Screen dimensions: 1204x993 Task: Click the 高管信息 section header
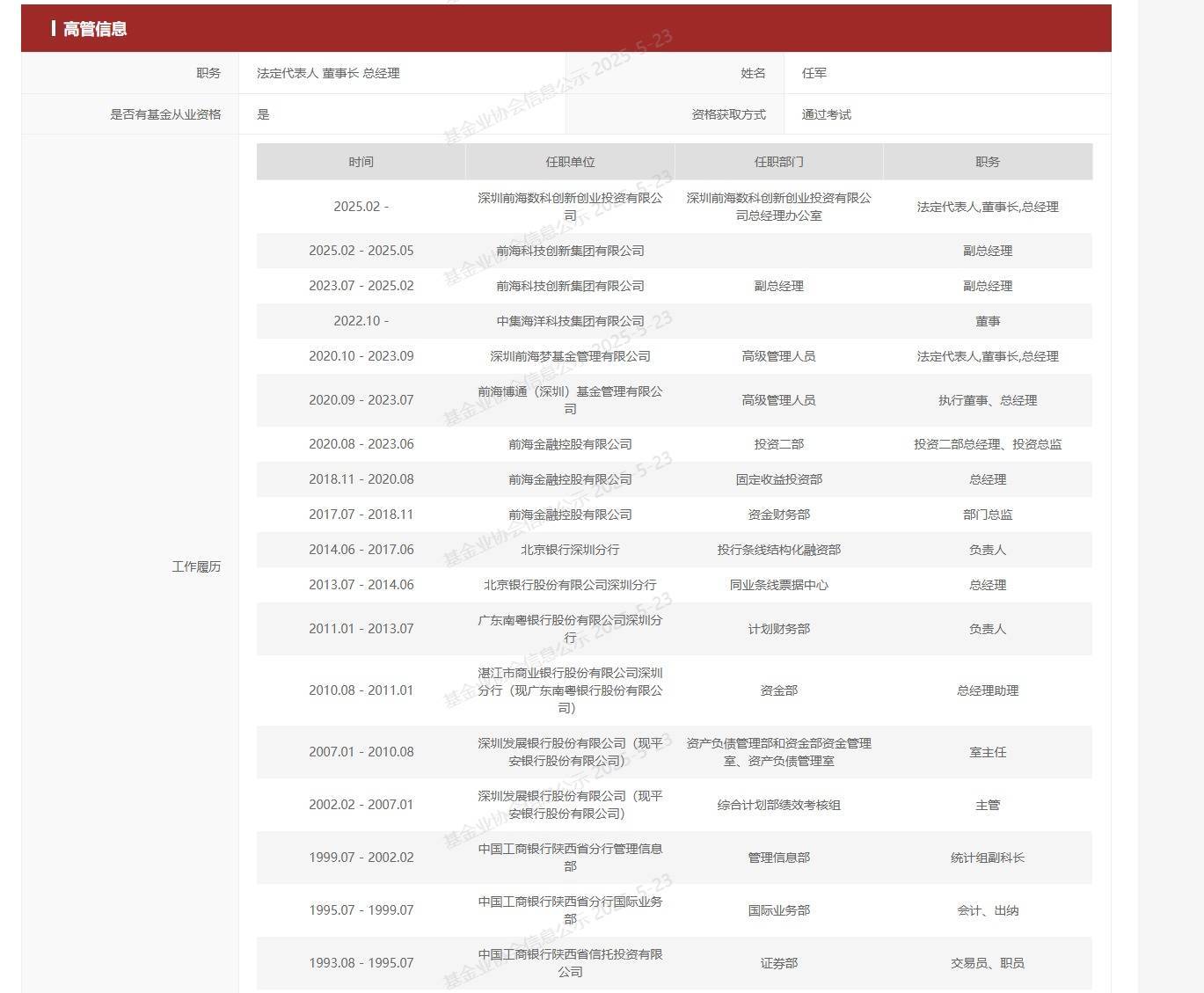95,29
